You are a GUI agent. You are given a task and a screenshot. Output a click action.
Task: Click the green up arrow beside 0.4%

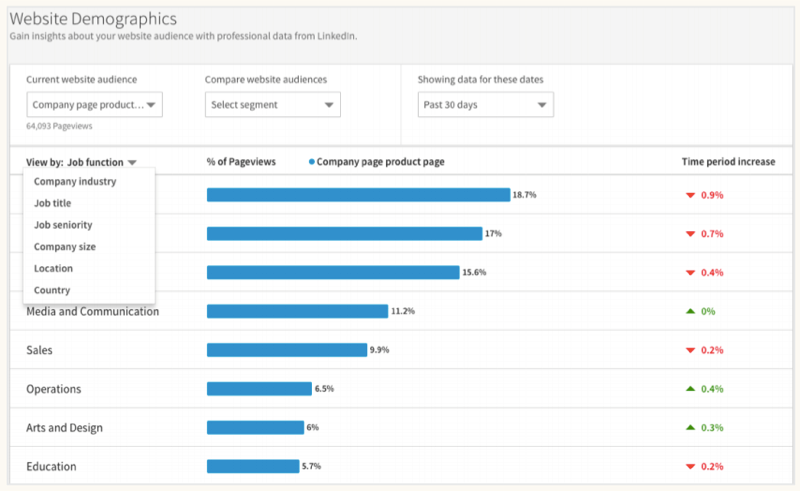coord(690,389)
